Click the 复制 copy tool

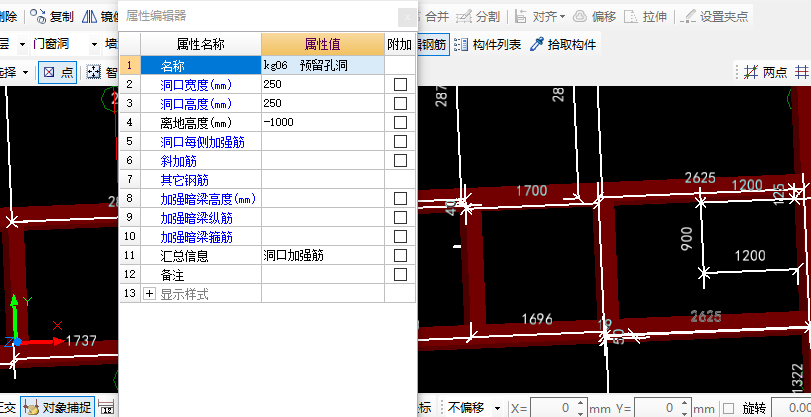tap(52, 17)
